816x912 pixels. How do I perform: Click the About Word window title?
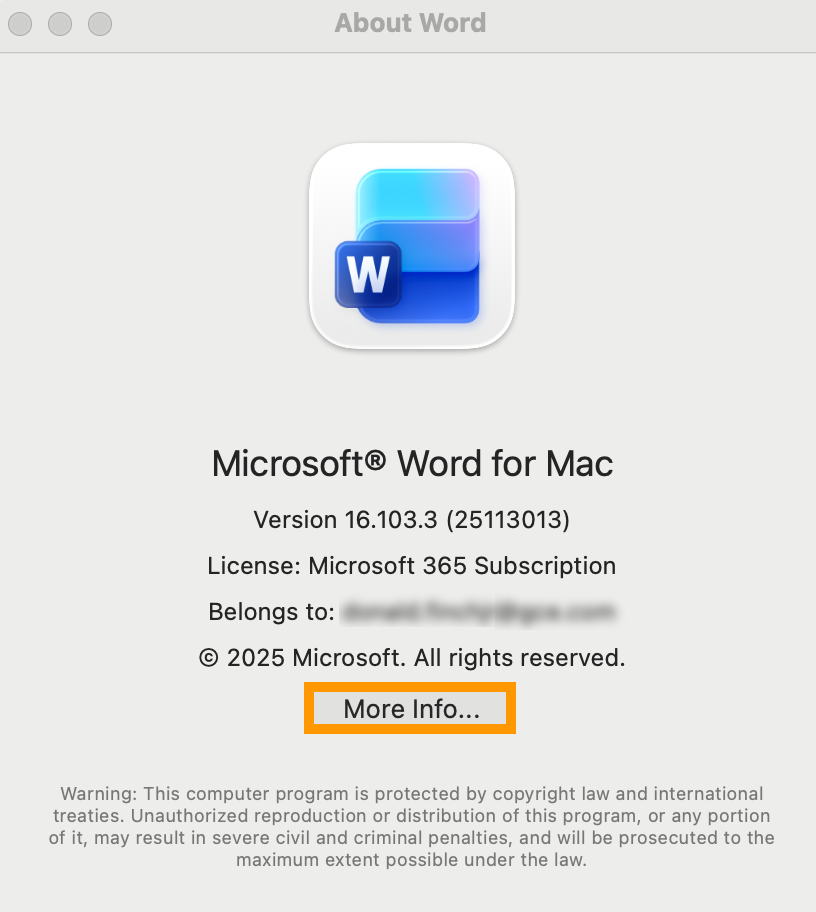(410, 23)
